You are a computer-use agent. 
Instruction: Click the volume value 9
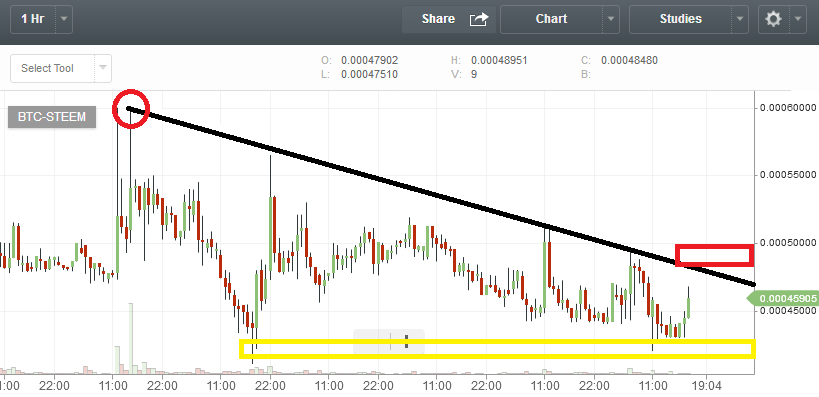coord(473,75)
